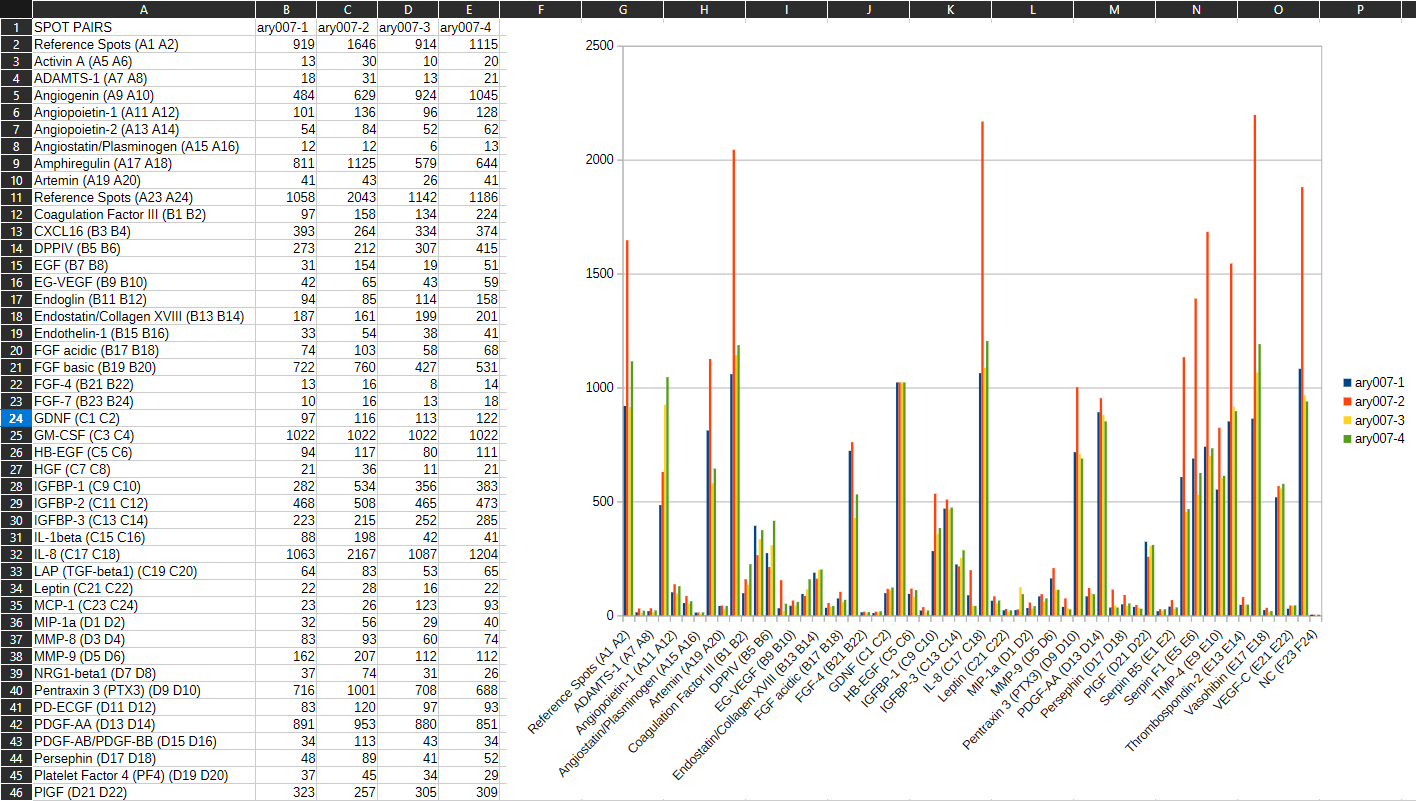Click the SPOT PAIRS header cell
Screen dimensions: 1416x801
point(143,27)
